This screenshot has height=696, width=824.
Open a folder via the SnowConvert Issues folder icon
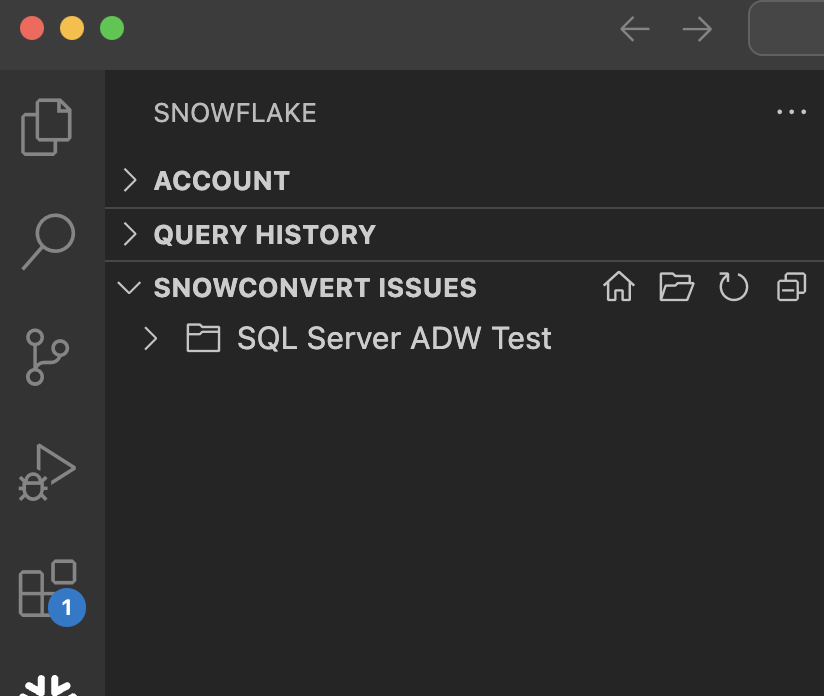(x=676, y=287)
